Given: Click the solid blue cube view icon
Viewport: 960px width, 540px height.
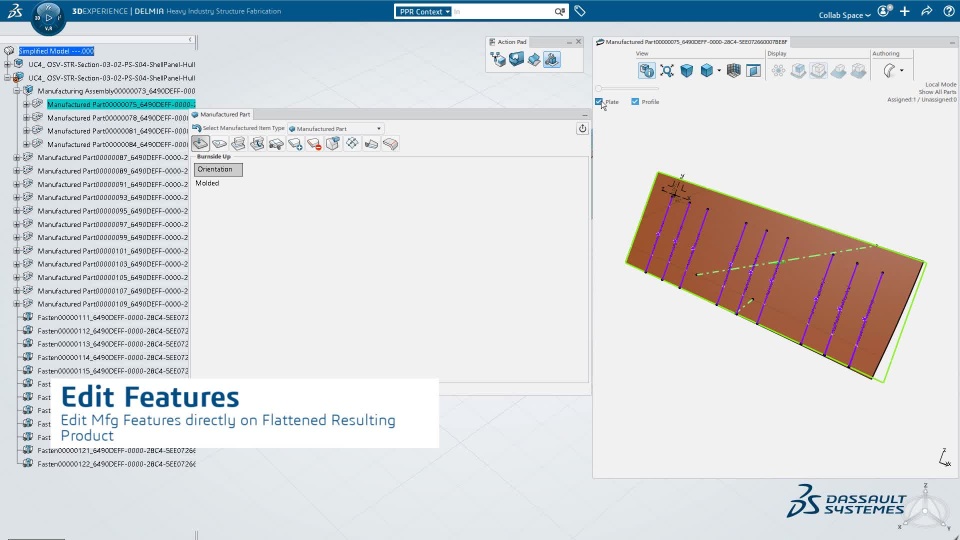Looking at the screenshot, I should [687, 70].
